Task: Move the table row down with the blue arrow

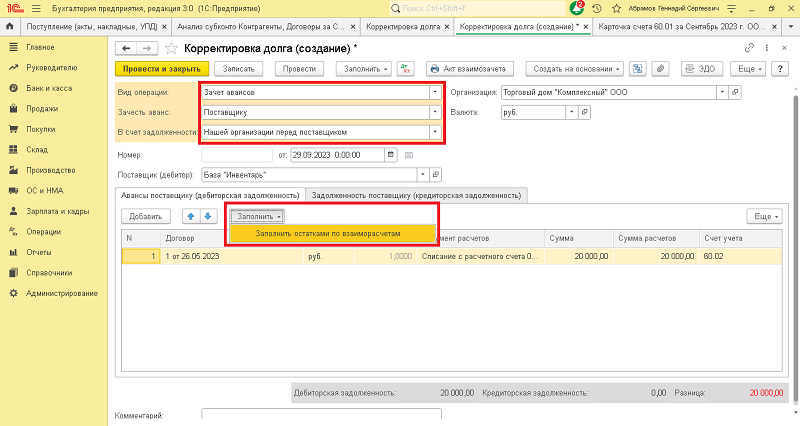Action: (207, 216)
